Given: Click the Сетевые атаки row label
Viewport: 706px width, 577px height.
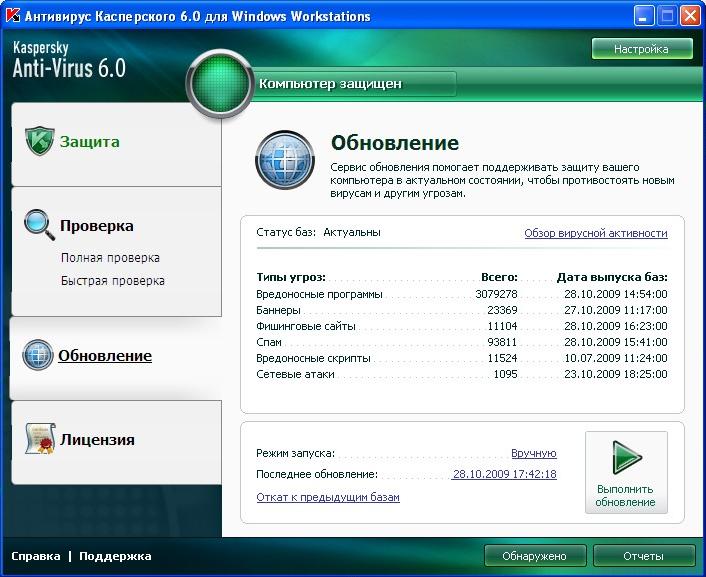Looking at the screenshot, I should [x=295, y=374].
